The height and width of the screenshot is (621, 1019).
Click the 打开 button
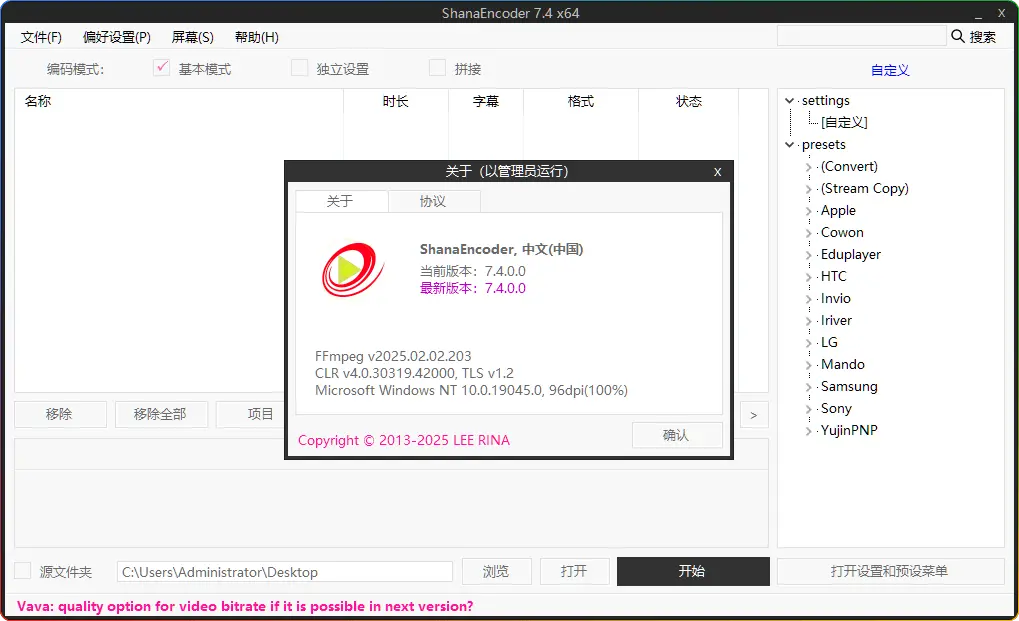[x=574, y=571]
